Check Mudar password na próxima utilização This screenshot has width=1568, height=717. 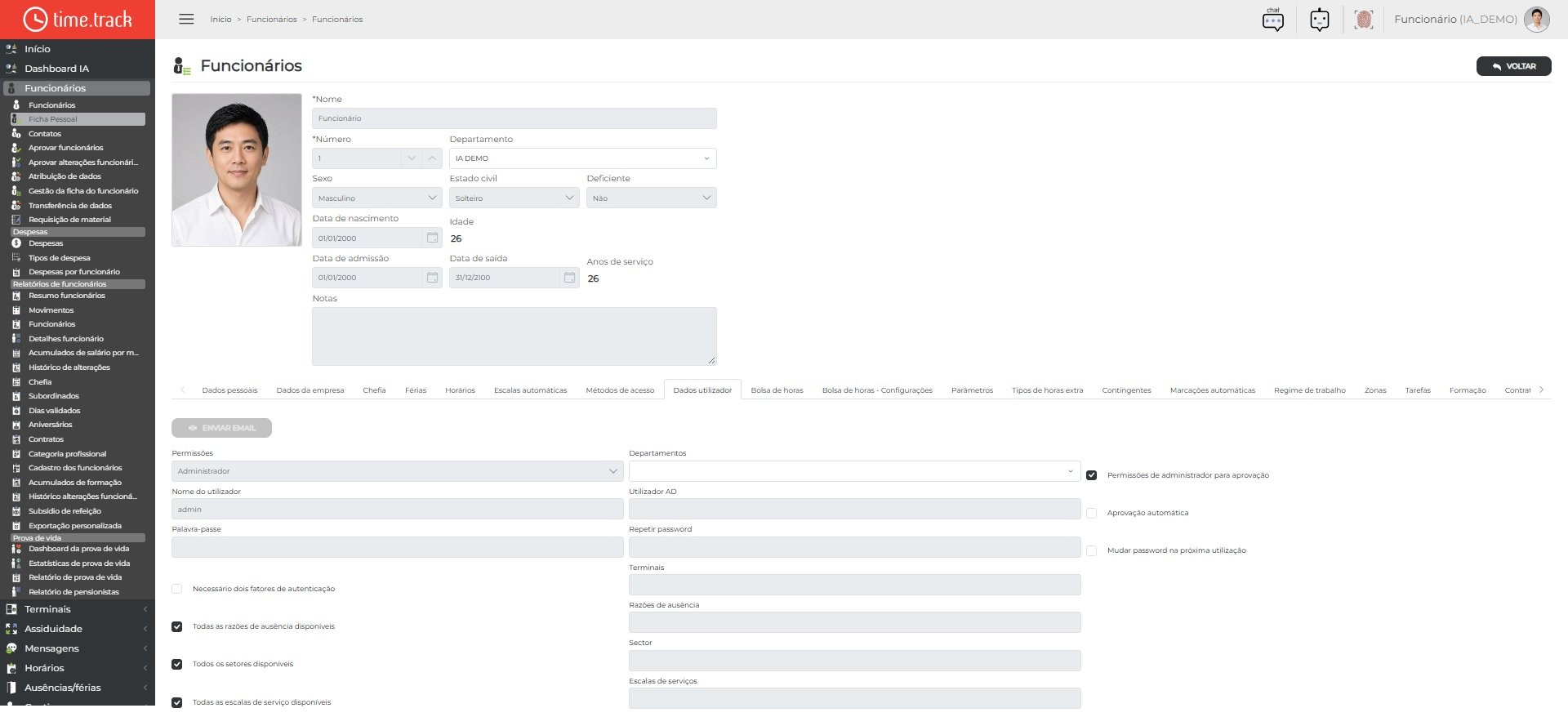click(x=1091, y=550)
